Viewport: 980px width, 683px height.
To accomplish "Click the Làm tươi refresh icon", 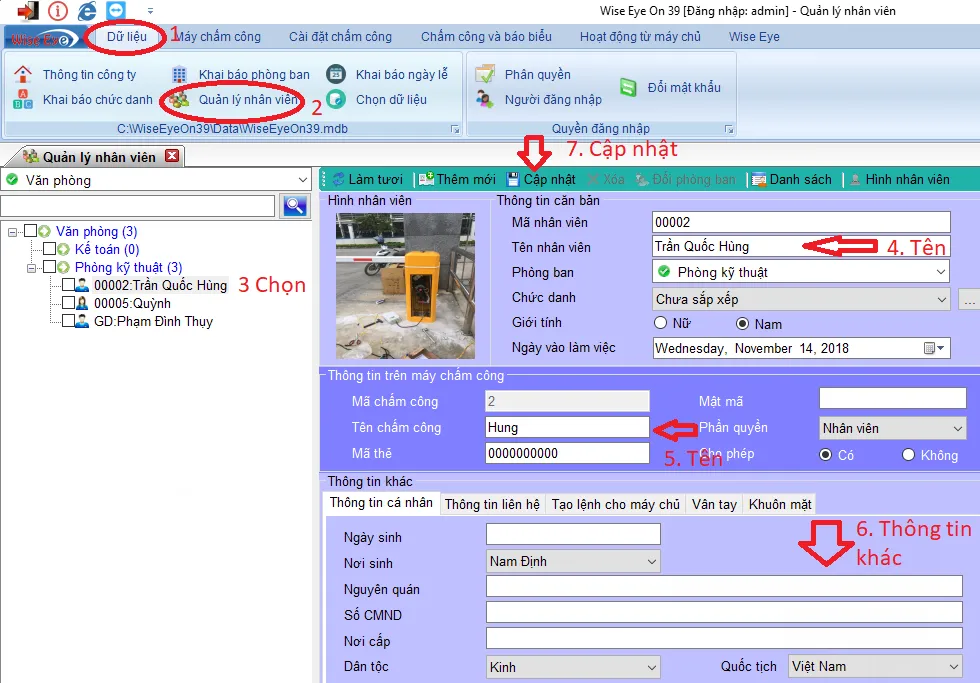I will [337, 180].
